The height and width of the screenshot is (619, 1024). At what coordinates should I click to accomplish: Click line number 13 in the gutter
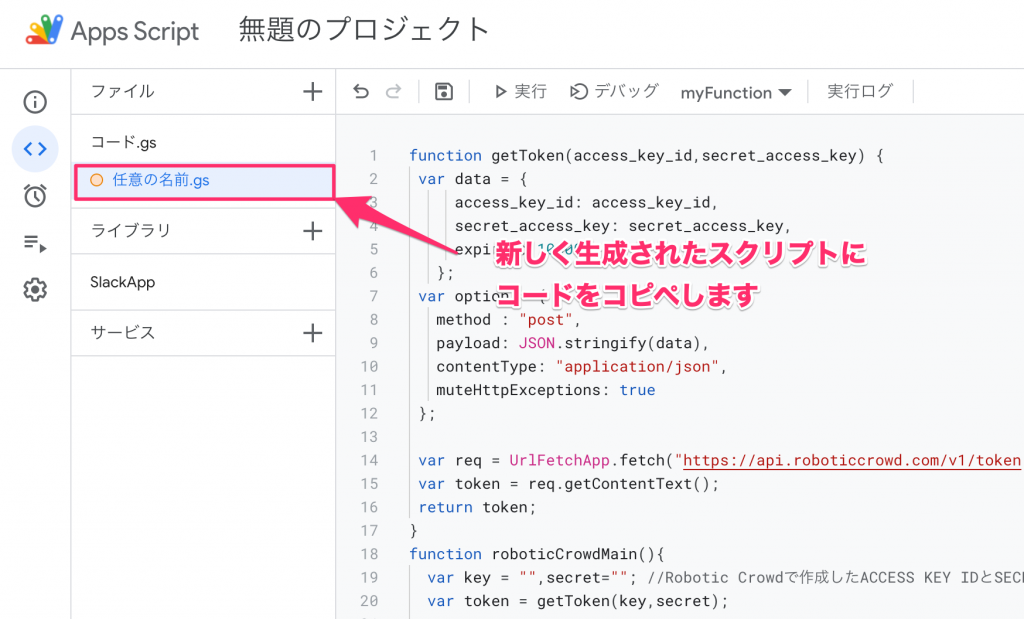click(369, 437)
